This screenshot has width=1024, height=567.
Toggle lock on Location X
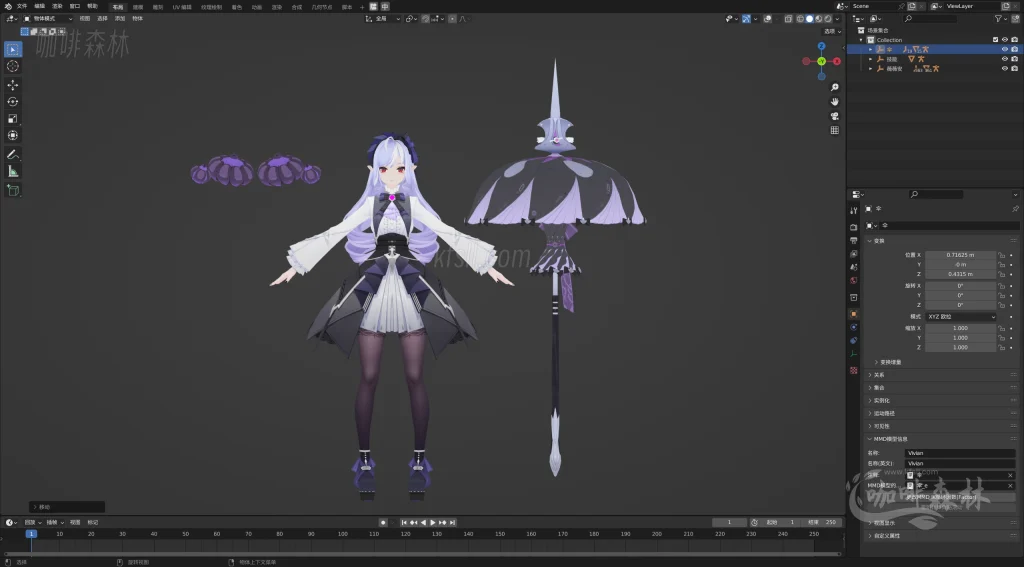tap(1001, 255)
